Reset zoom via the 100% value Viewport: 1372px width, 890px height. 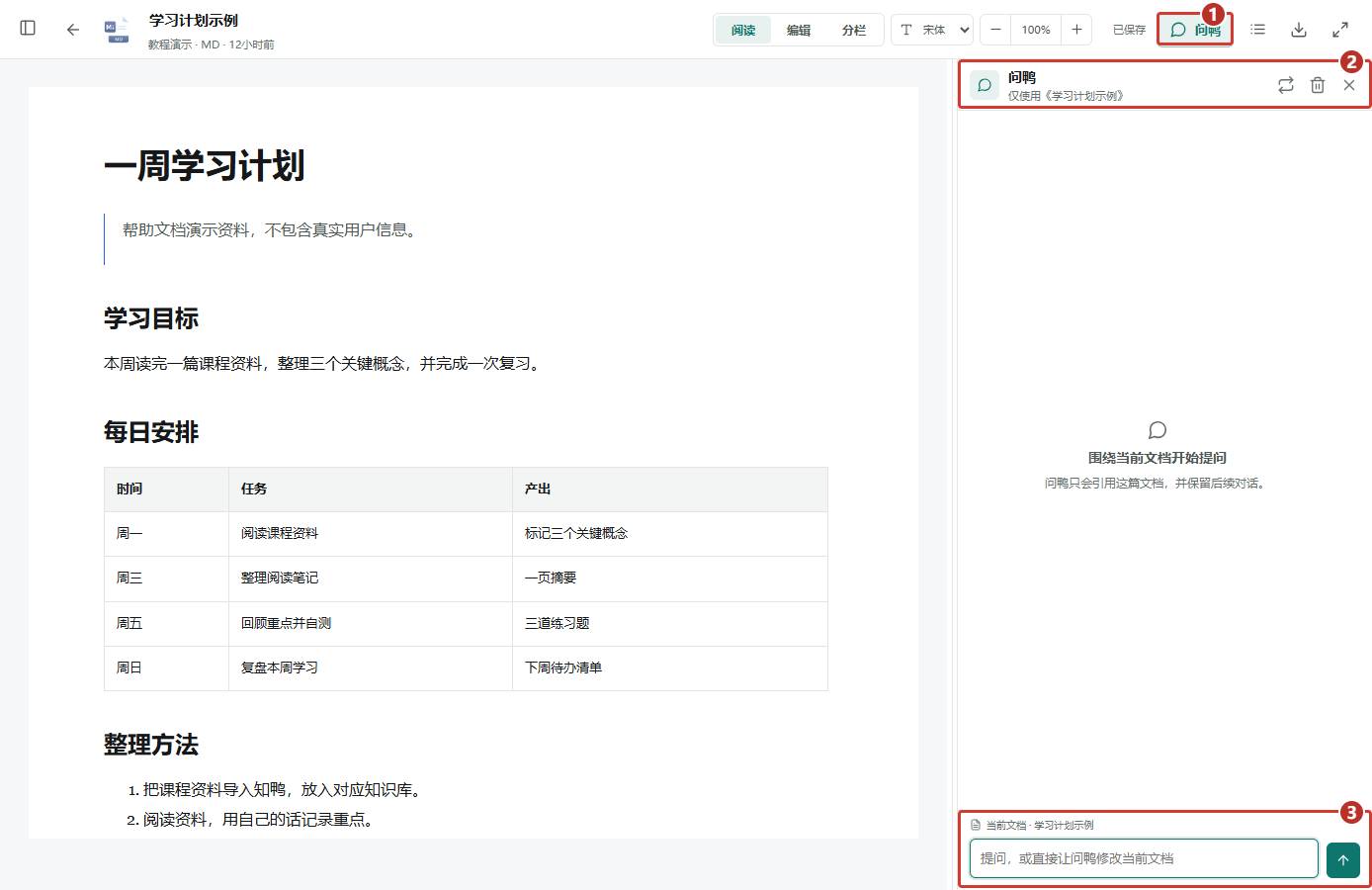(1036, 30)
